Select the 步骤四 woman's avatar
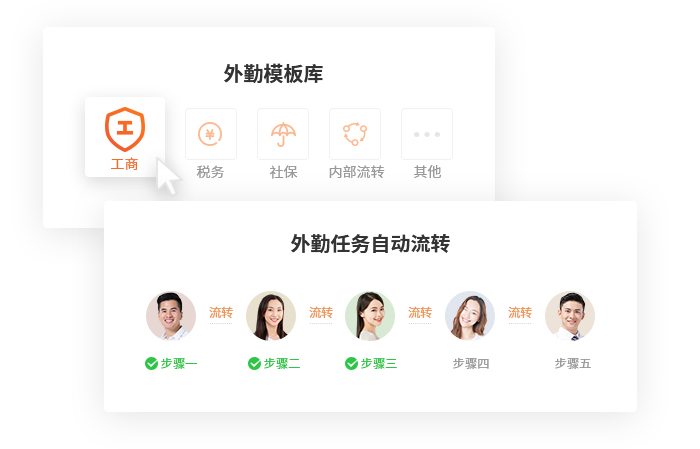The height and width of the screenshot is (449, 700). (x=470, y=316)
